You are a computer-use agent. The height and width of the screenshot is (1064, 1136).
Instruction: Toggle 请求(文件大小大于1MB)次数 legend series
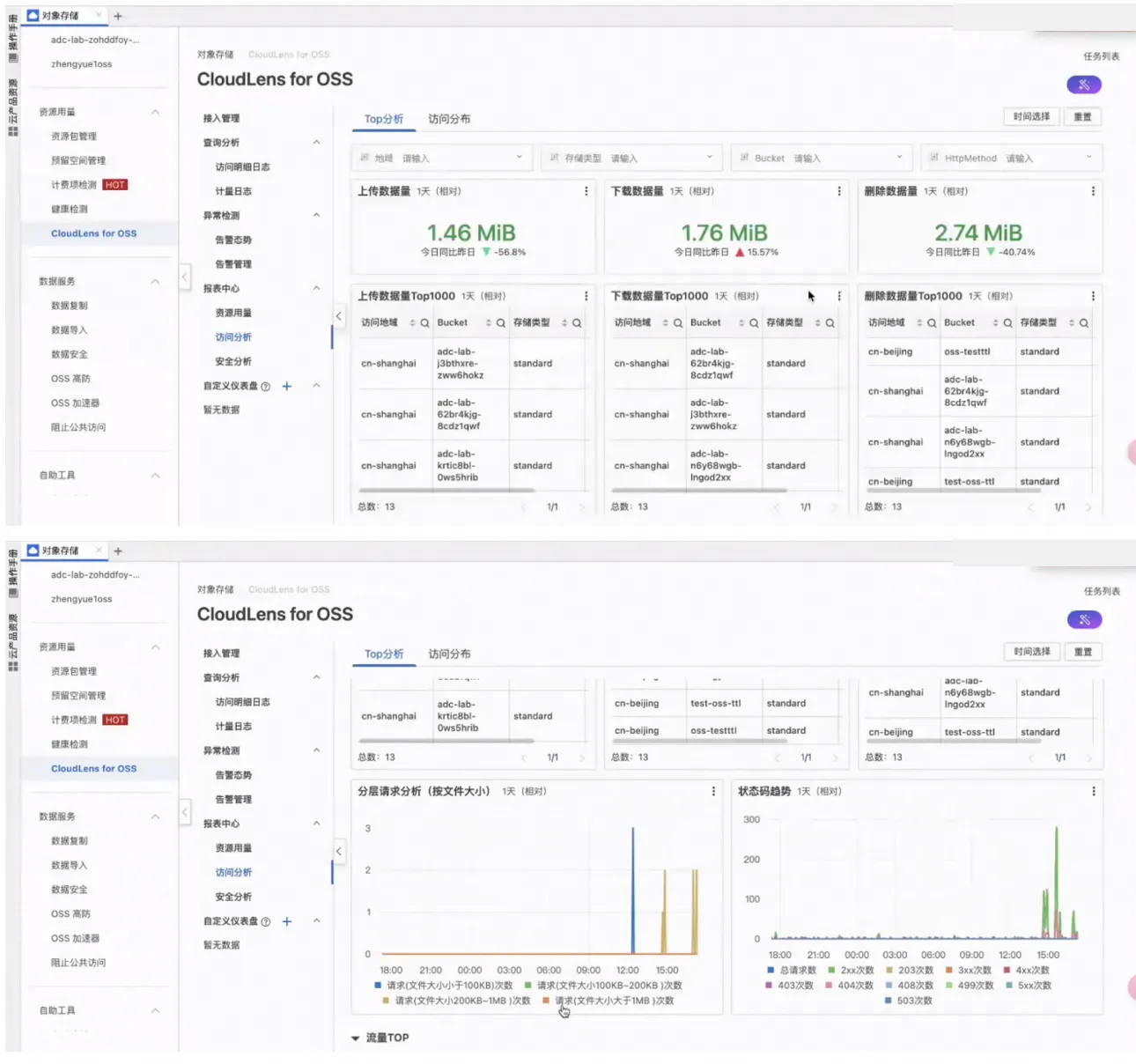click(x=608, y=1001)
